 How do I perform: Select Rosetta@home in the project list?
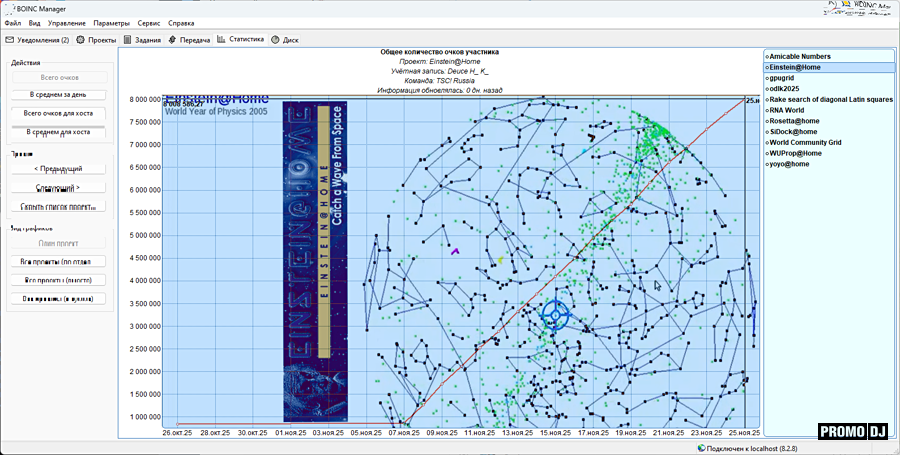point(794,121)
